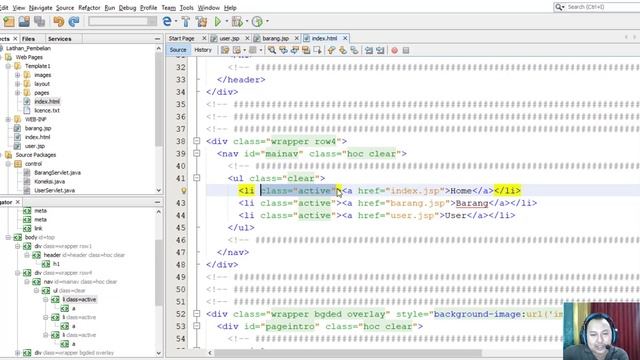Click Projects panel scroll down arrow
The image size is (640, 360).
pos(159,190)
